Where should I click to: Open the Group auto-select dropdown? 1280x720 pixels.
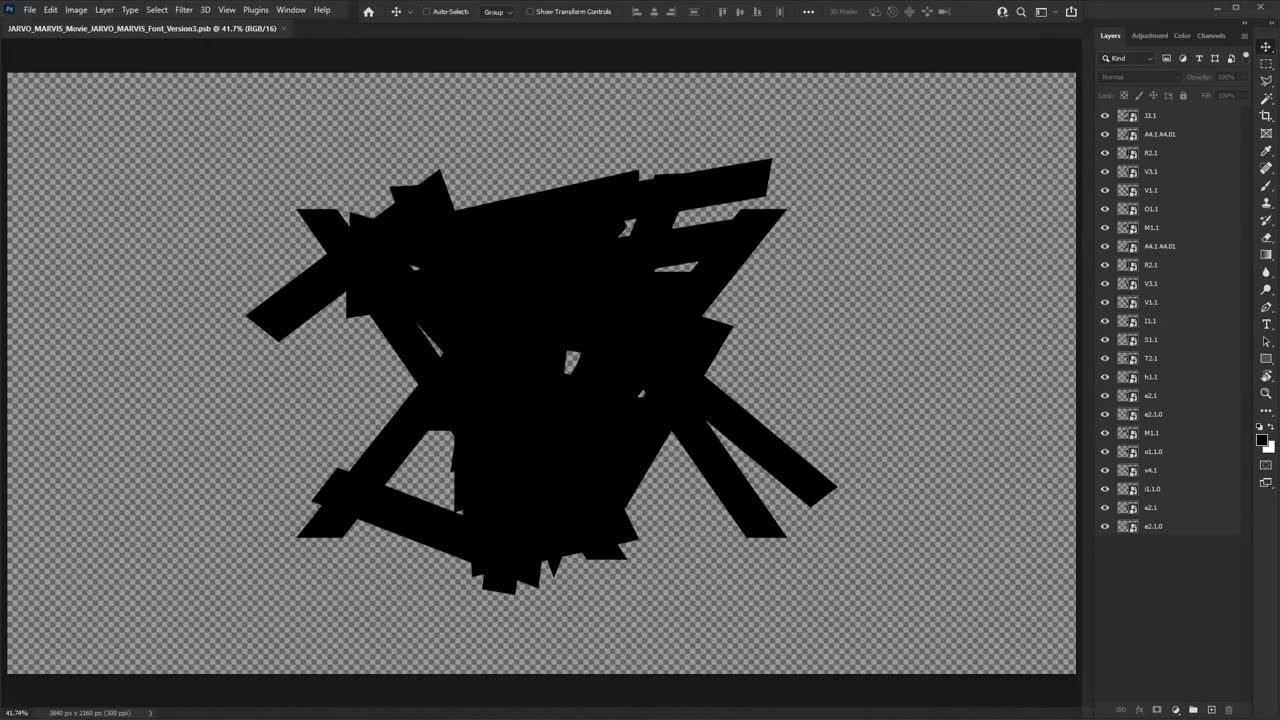coord(497,12)
